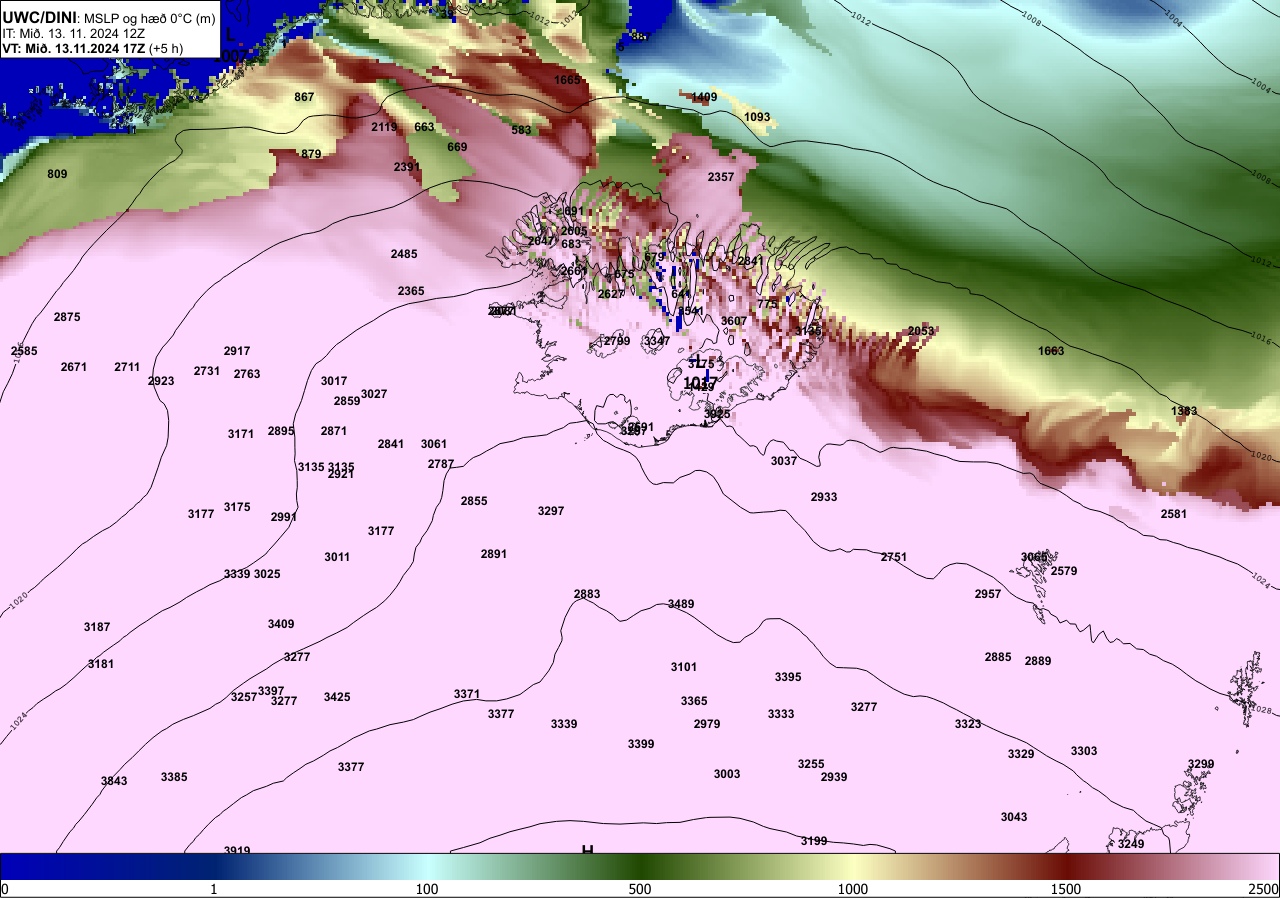Click the 'VT: Mið. 13.11.2024 17Z (+5 h)' line
This screenshot has width=1280, height=898.
pyautogui.click(x=92, y=47)
